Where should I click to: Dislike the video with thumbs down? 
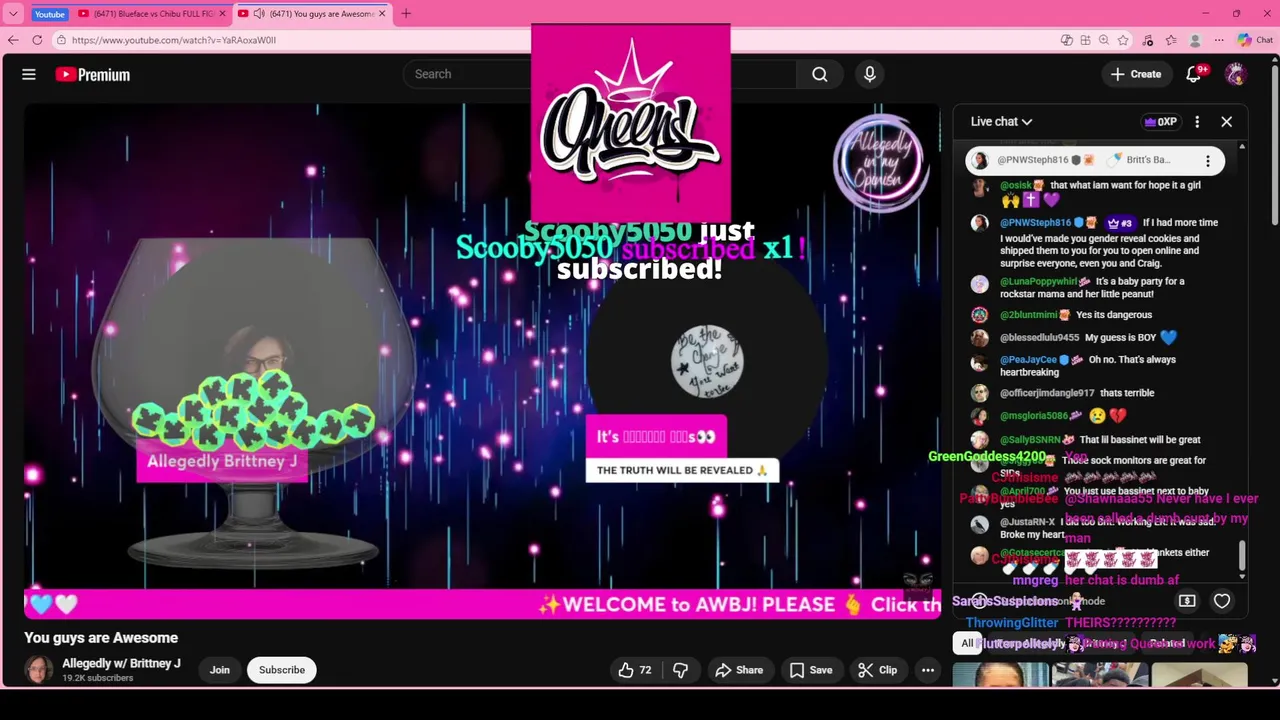(x=681, y=670)
